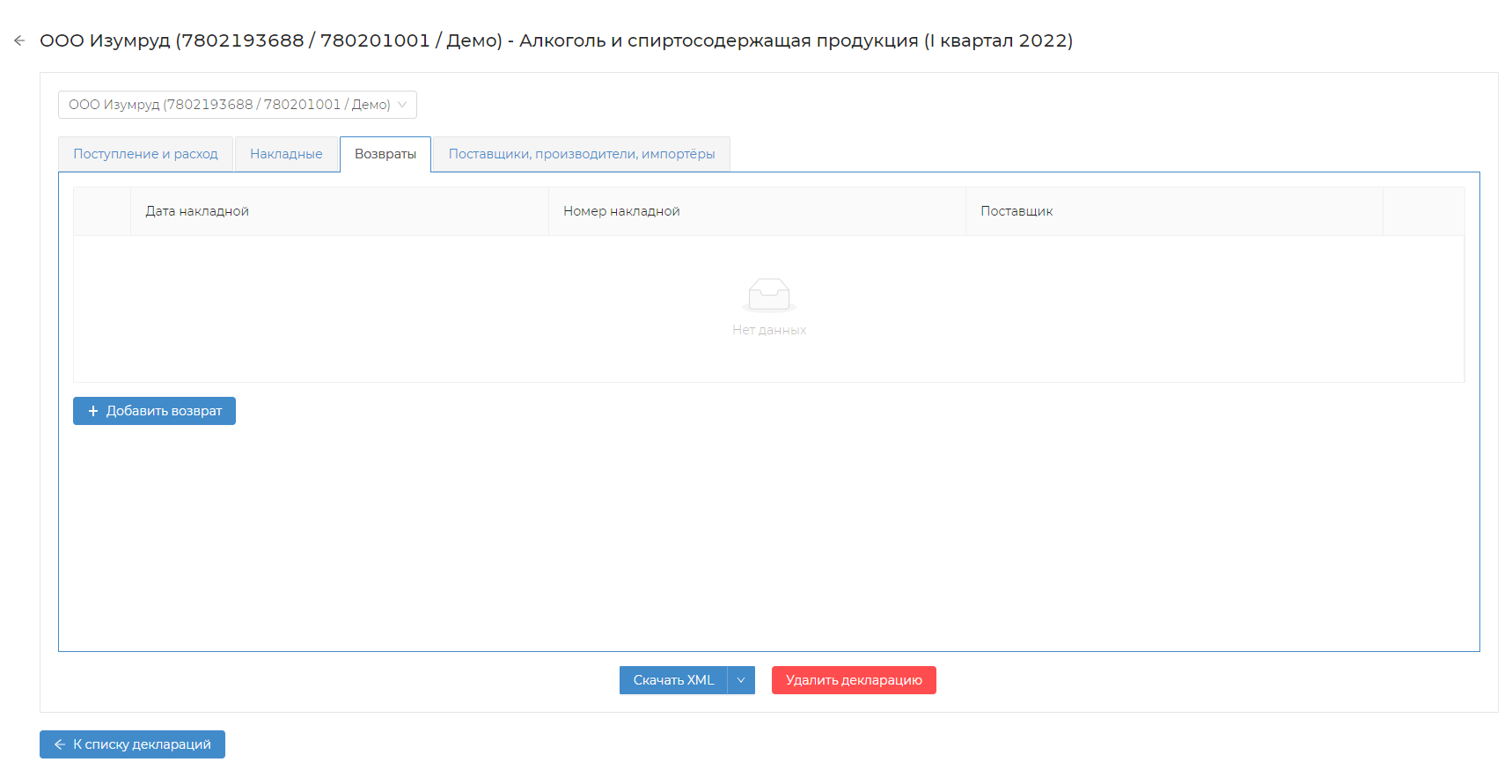Viewport: 1512px width, 784px height.
Task: Click the back arrow beside the page title
Action: click(19, 40)
